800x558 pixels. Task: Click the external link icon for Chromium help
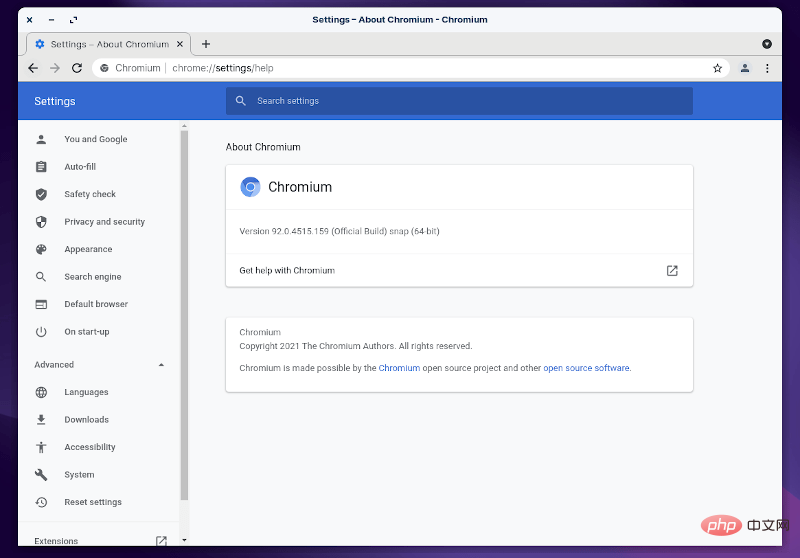pos(672,270)
